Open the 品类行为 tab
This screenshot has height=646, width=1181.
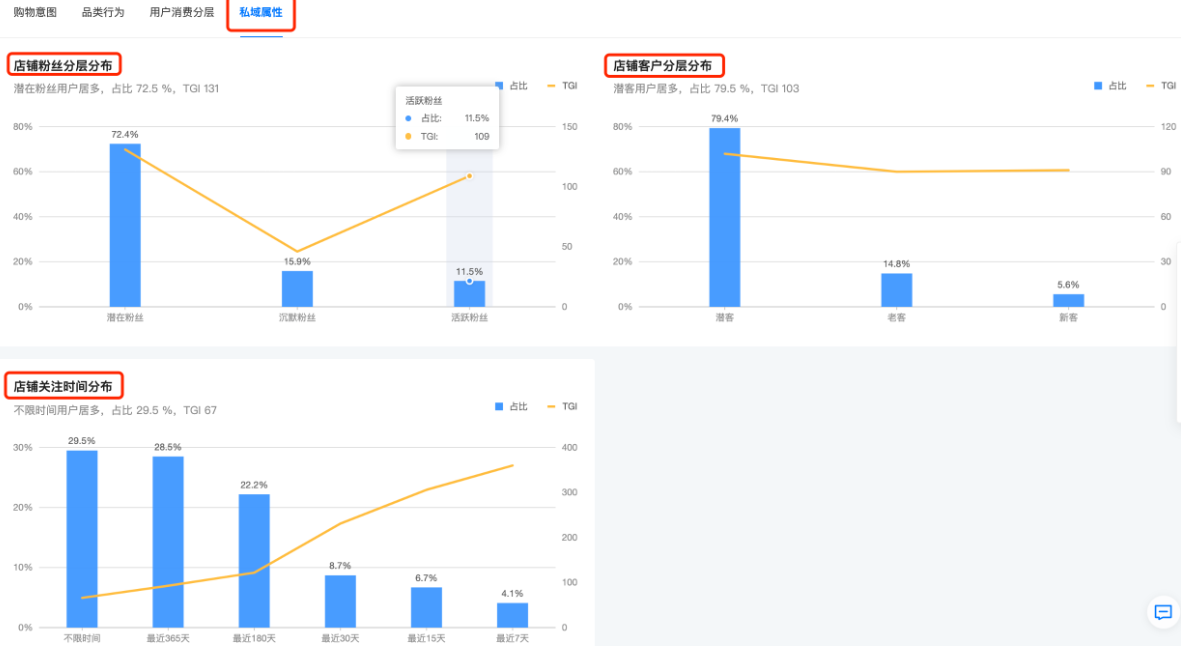103,13
